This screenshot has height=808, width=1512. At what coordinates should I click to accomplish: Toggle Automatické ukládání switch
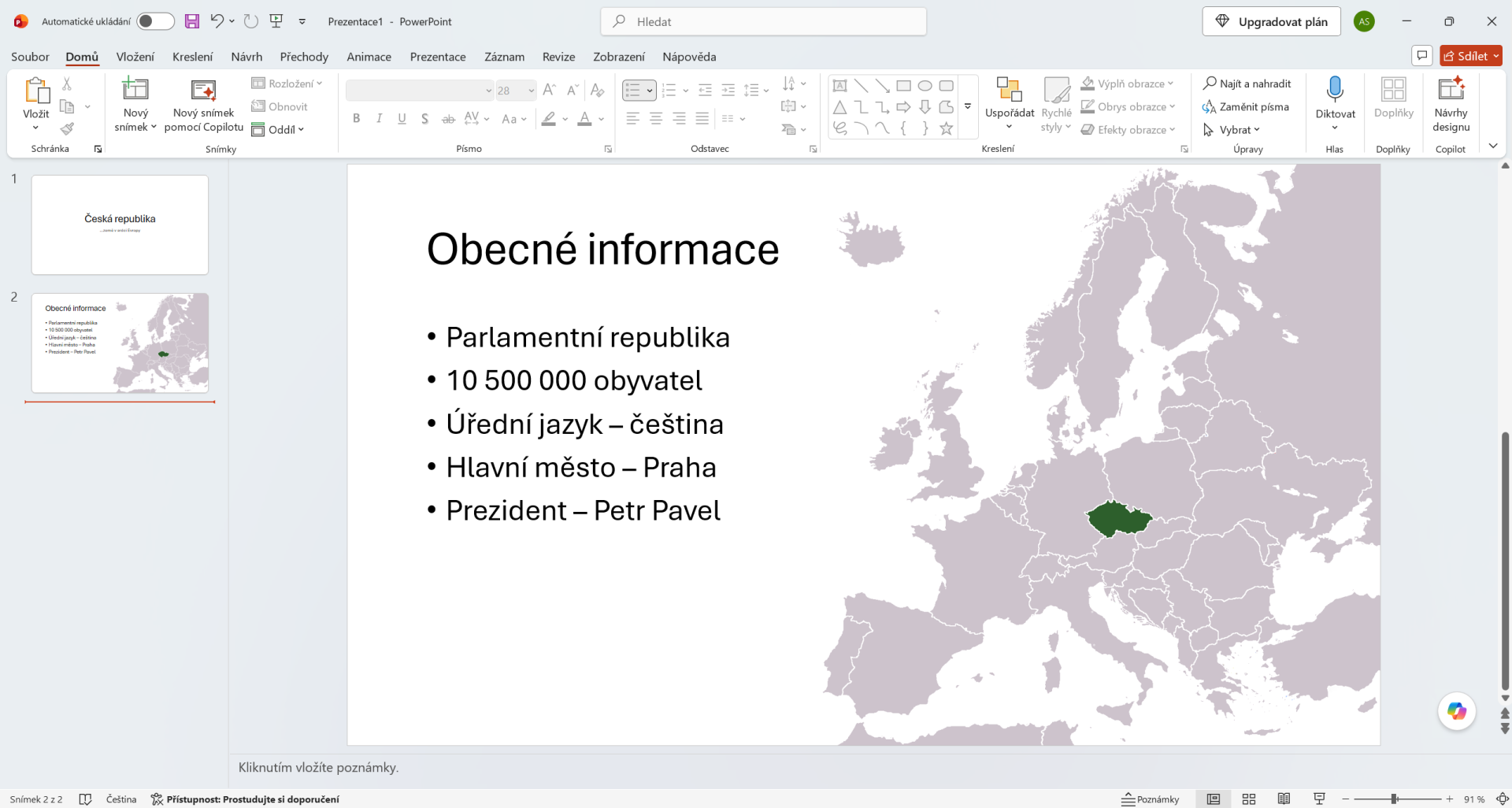[x=155, y=21]
